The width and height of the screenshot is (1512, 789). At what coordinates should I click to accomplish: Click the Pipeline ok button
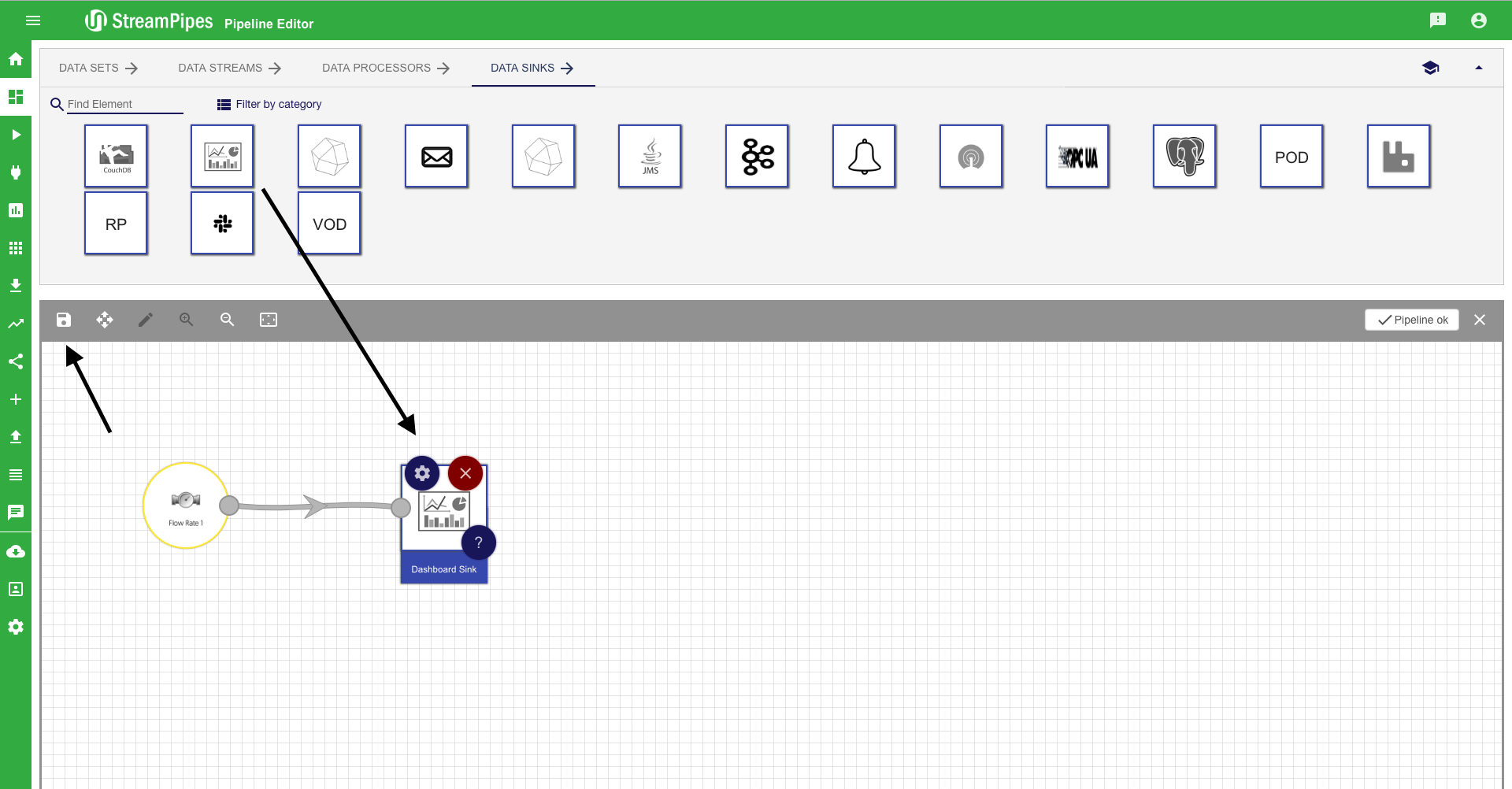(1412, 320)
